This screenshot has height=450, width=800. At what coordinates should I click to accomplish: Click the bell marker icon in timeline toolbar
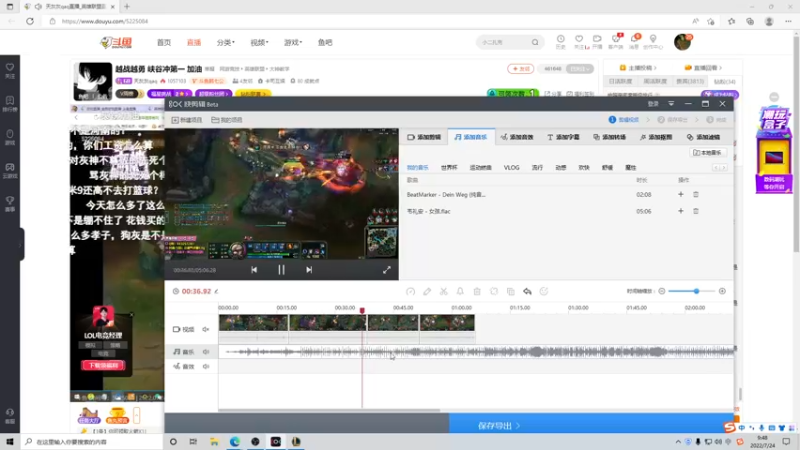point(460,291)
